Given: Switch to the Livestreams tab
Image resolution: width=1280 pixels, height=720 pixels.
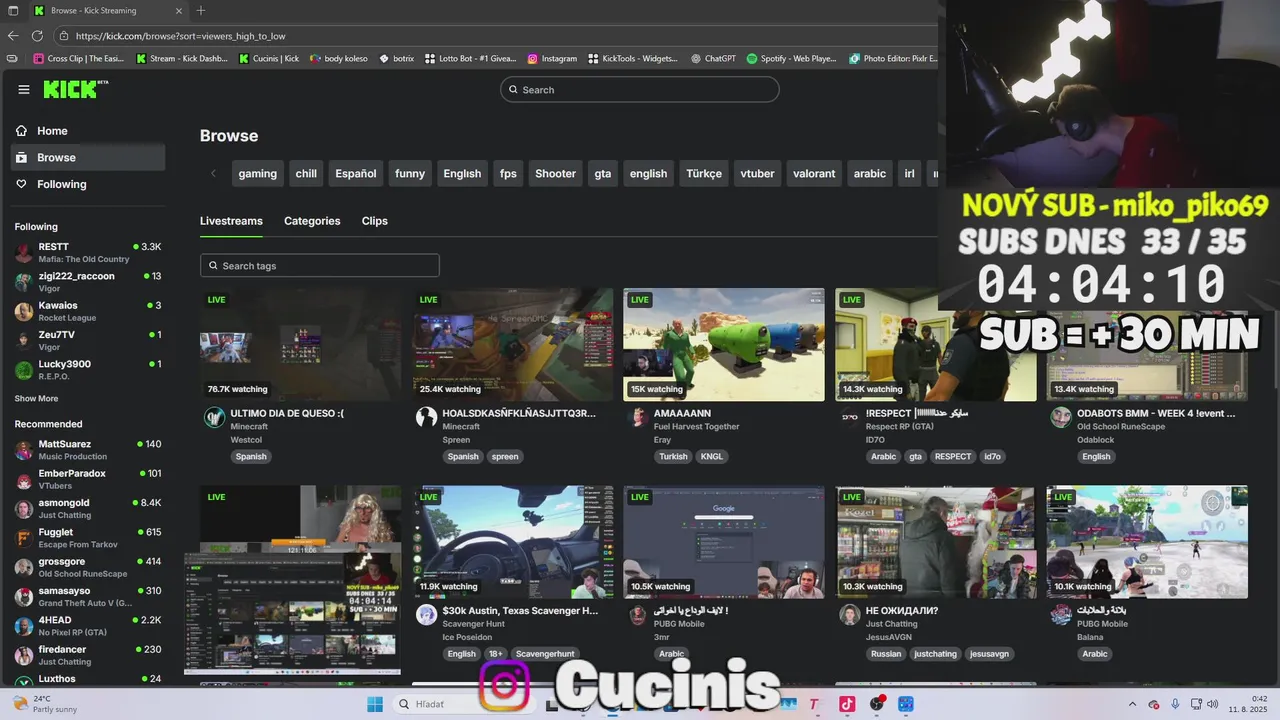Looking at the screenshot, I should pyautogui.click(x=231, y=221).
